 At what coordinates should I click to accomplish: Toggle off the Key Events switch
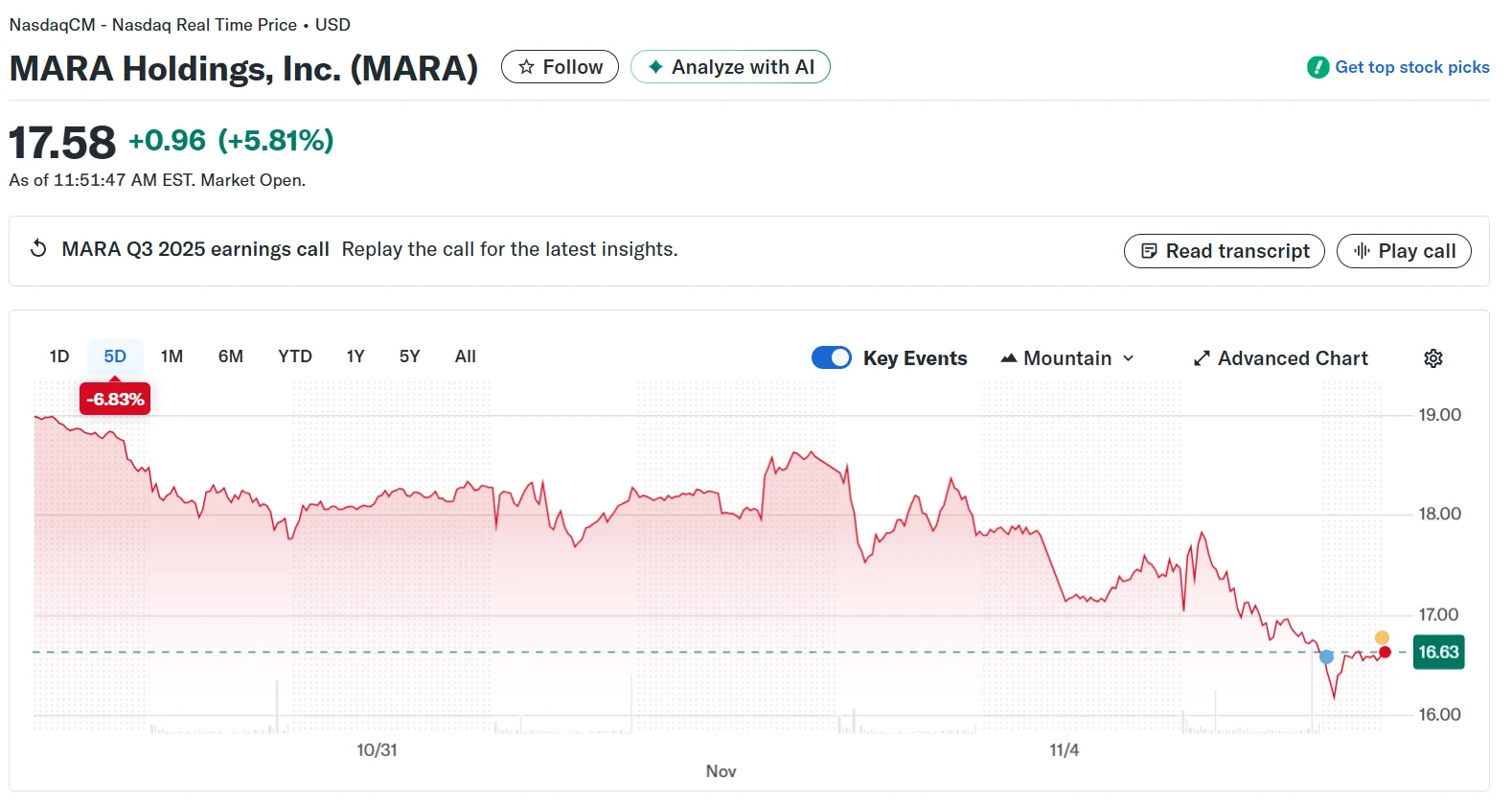[x=831, y=356]
